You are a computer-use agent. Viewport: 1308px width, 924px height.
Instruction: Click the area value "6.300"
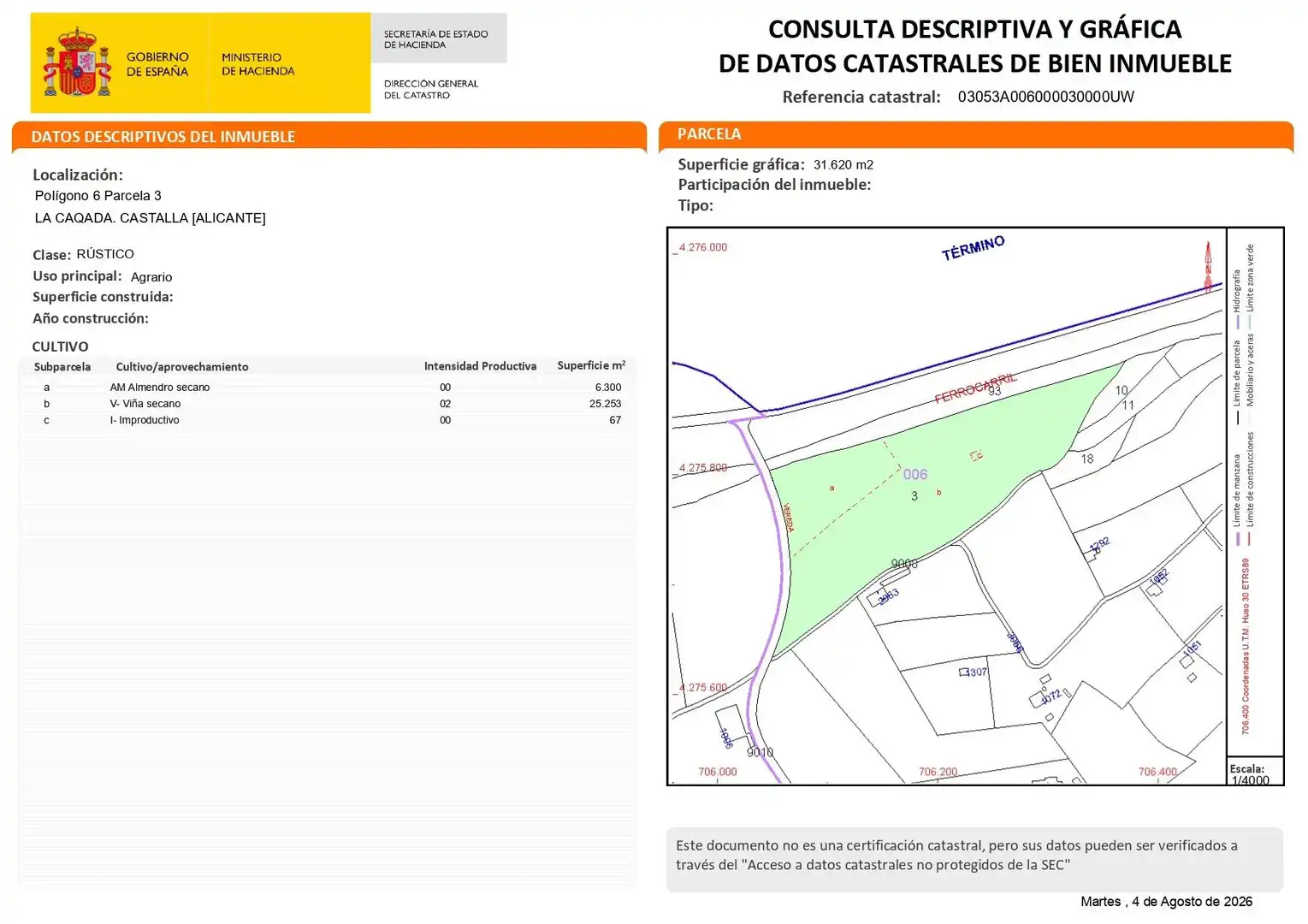point(608,388)
